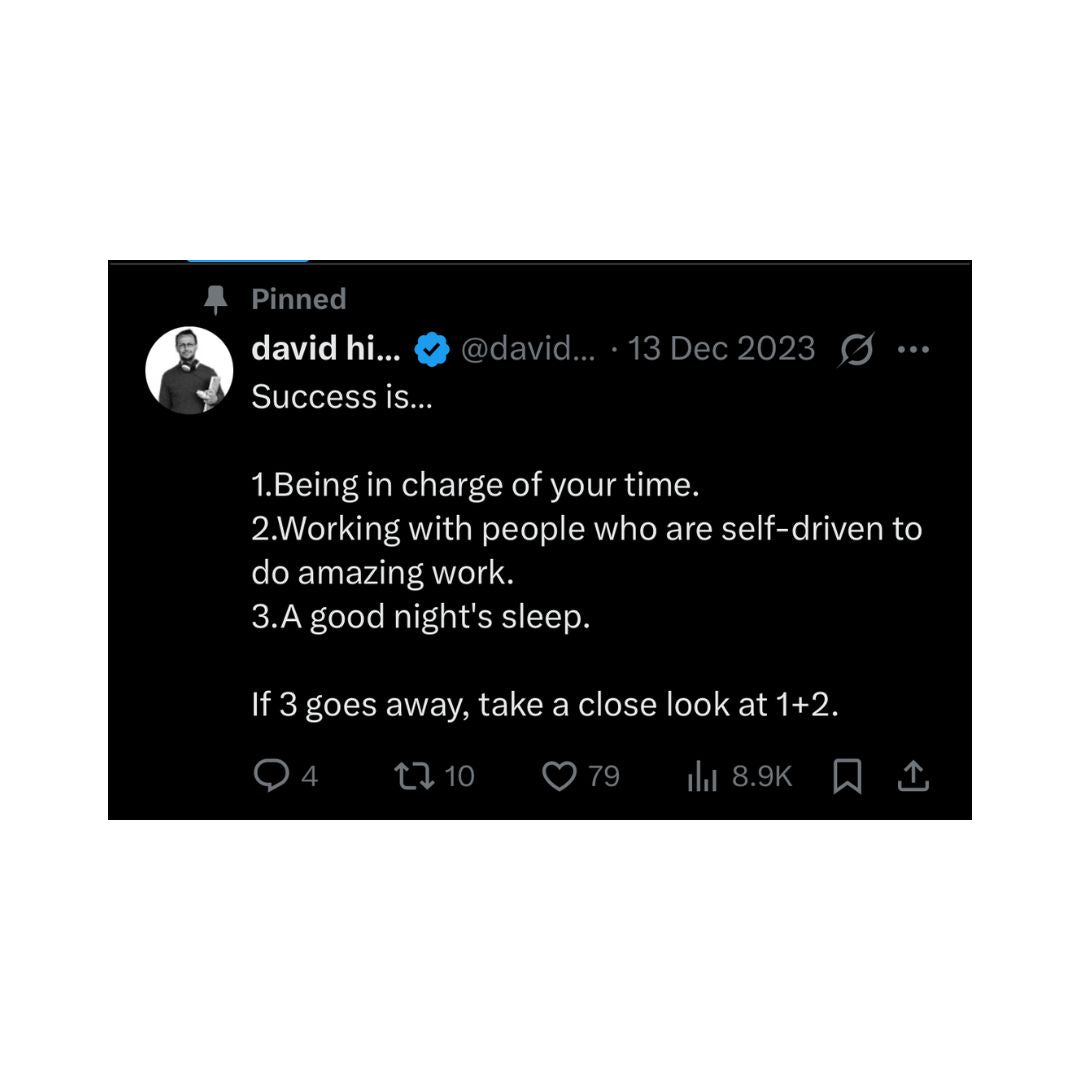This screenshot has height=1080, width=1080.
Task: Click the reply speech bubble icon
Action: (x=271, y=776)
